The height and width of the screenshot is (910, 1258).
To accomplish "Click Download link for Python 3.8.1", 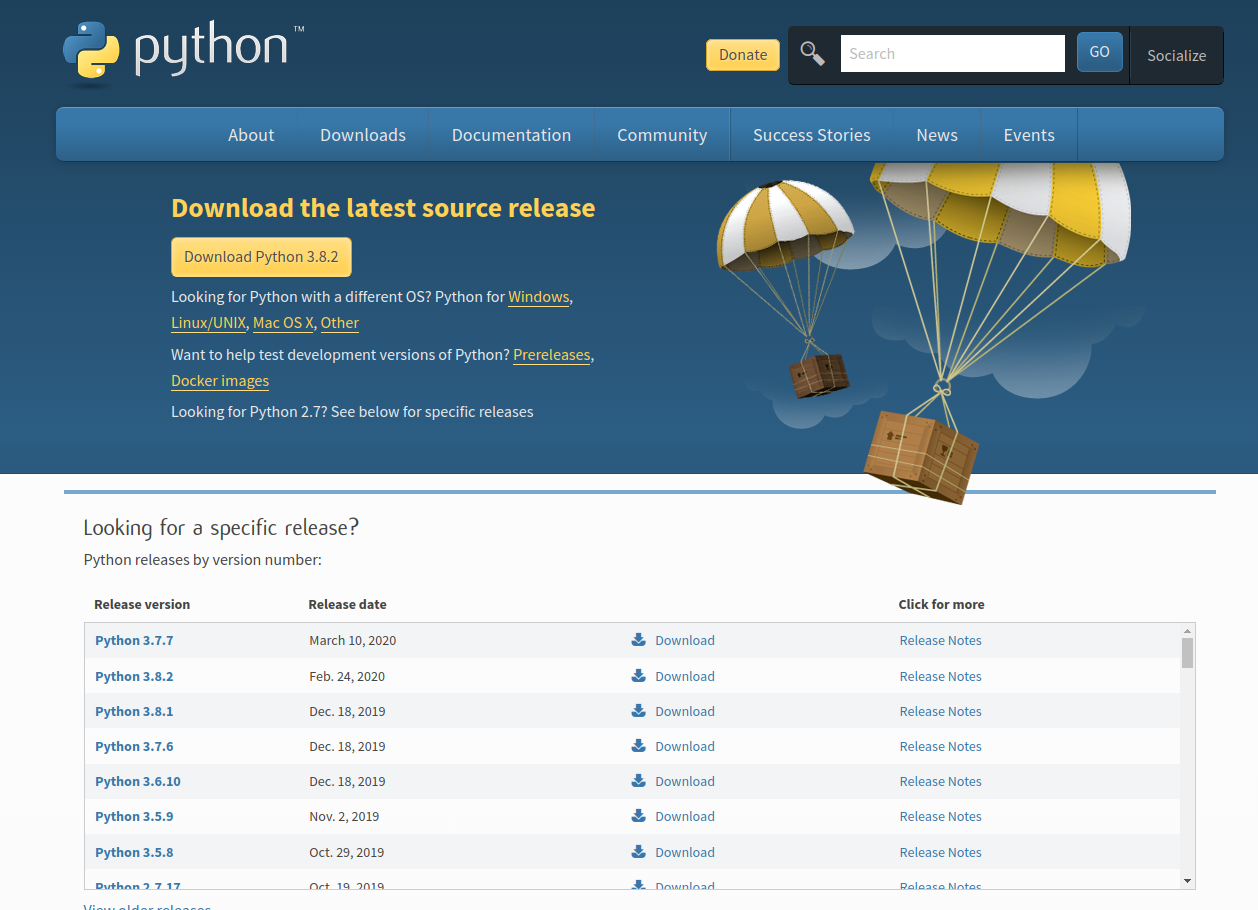I will pos(685,711).
